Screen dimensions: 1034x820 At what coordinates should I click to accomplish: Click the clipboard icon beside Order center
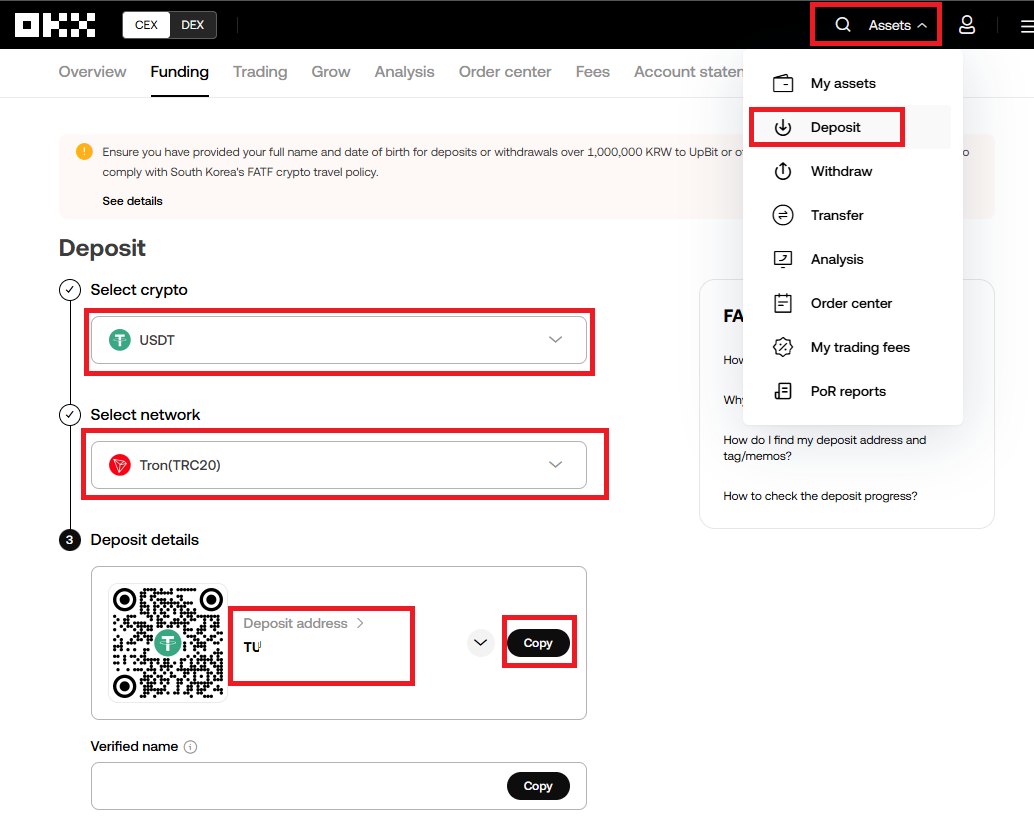coord(783,303)
